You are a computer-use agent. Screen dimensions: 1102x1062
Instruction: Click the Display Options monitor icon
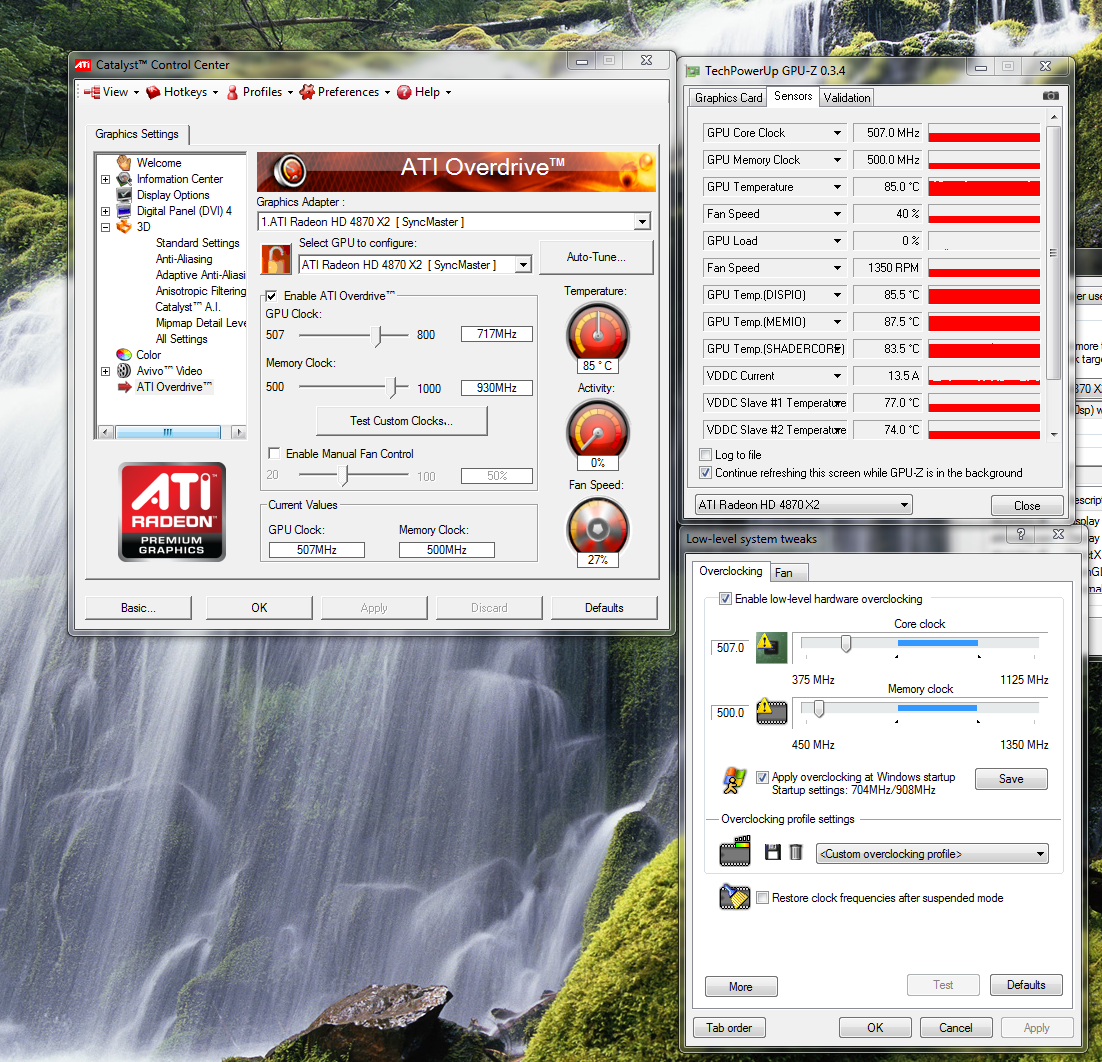tap(124, 195)
